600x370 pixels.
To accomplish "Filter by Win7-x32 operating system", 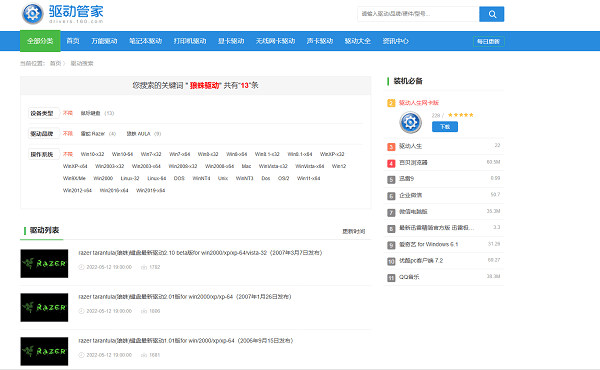I will (x=151, y=154).
